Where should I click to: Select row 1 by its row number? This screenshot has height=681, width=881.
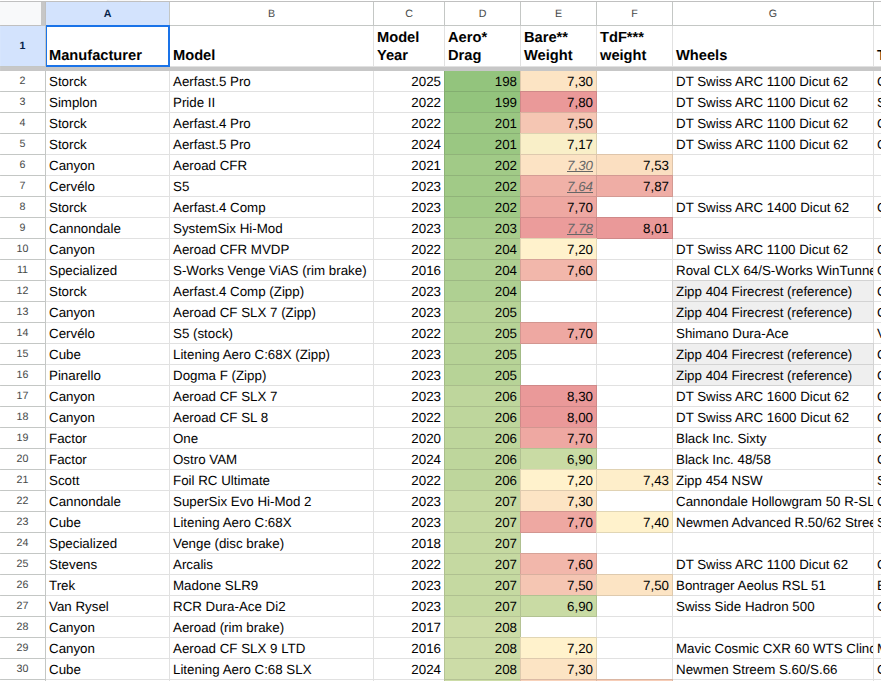22,46
